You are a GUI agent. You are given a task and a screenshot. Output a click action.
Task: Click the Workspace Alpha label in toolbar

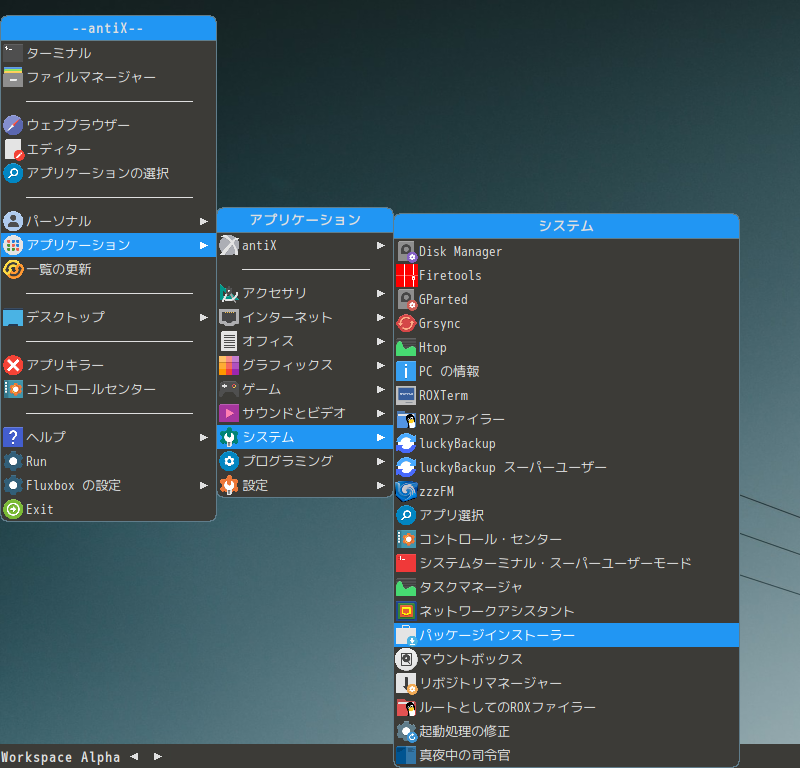point(60,757)
